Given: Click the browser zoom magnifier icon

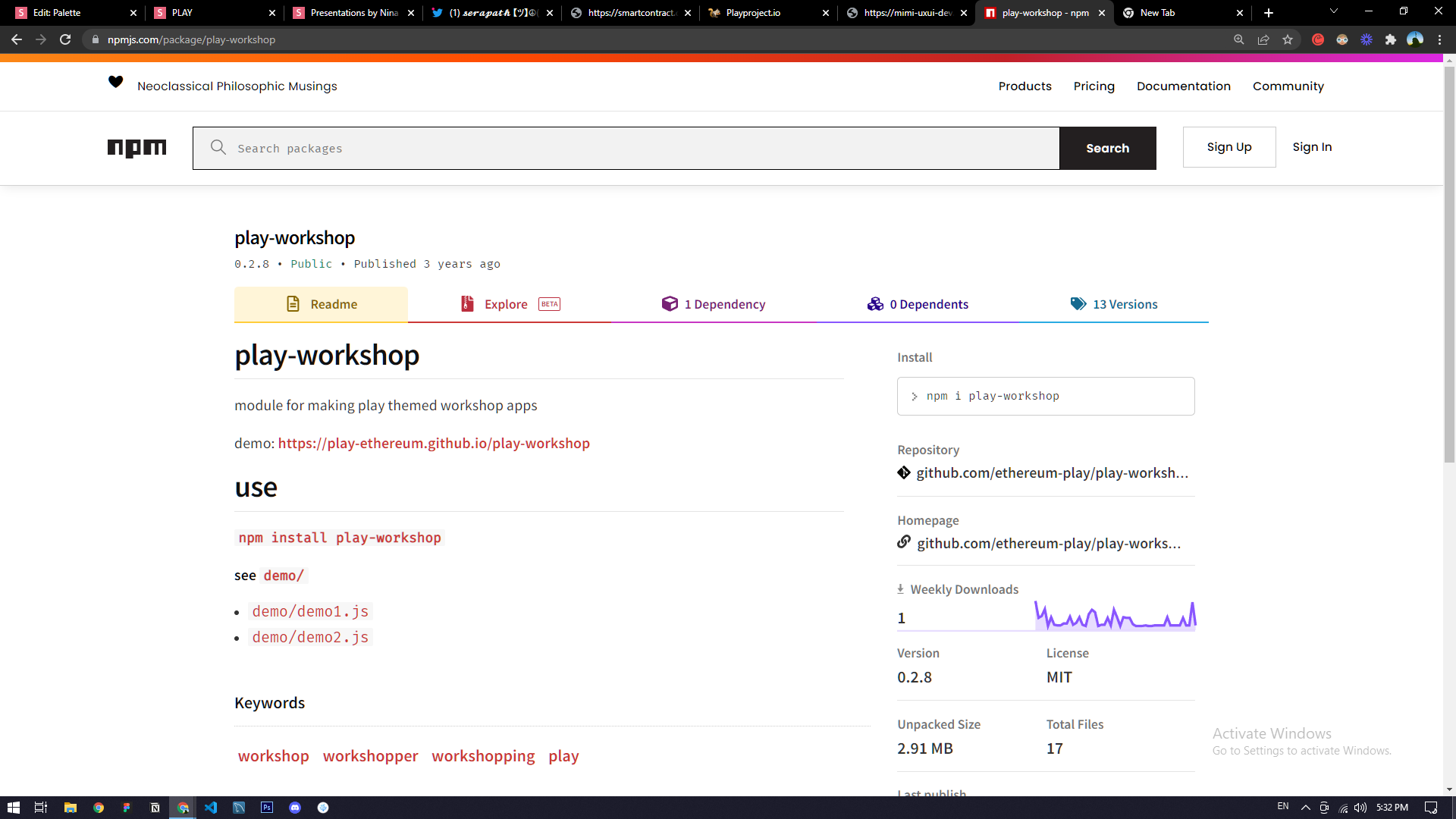Looking at the screenshot, I should [x=1239, y=39].
